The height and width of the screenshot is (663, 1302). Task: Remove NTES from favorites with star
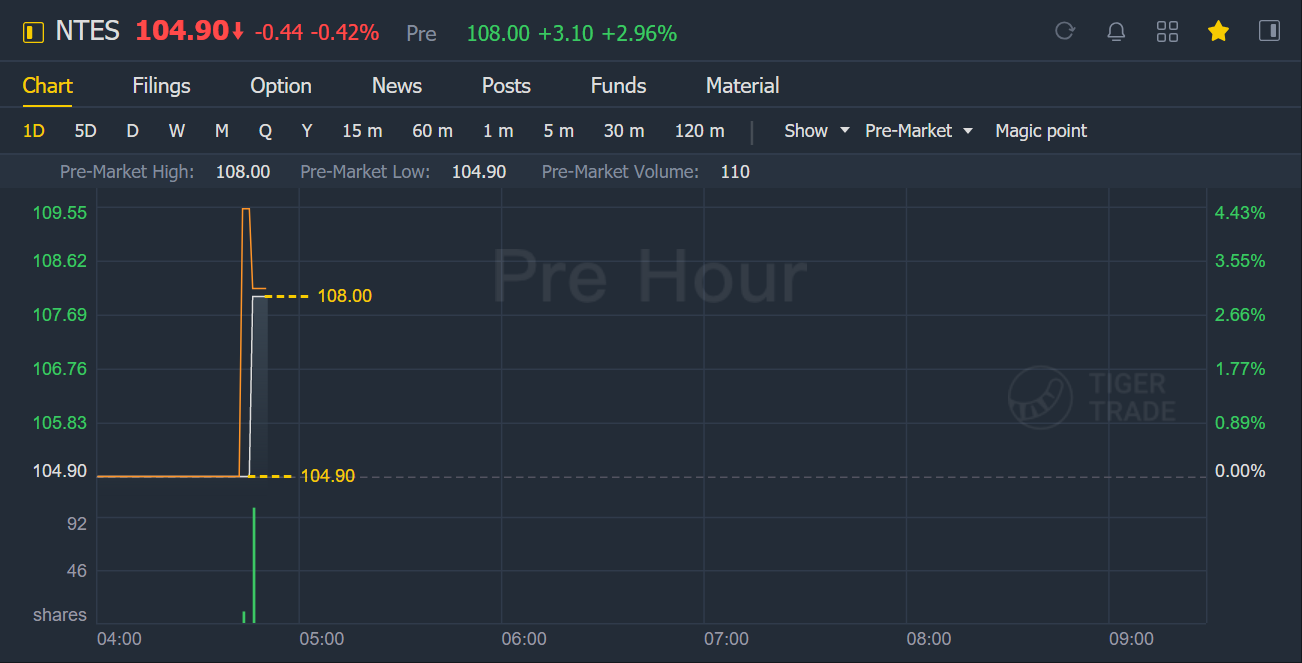coord(1218,32)
